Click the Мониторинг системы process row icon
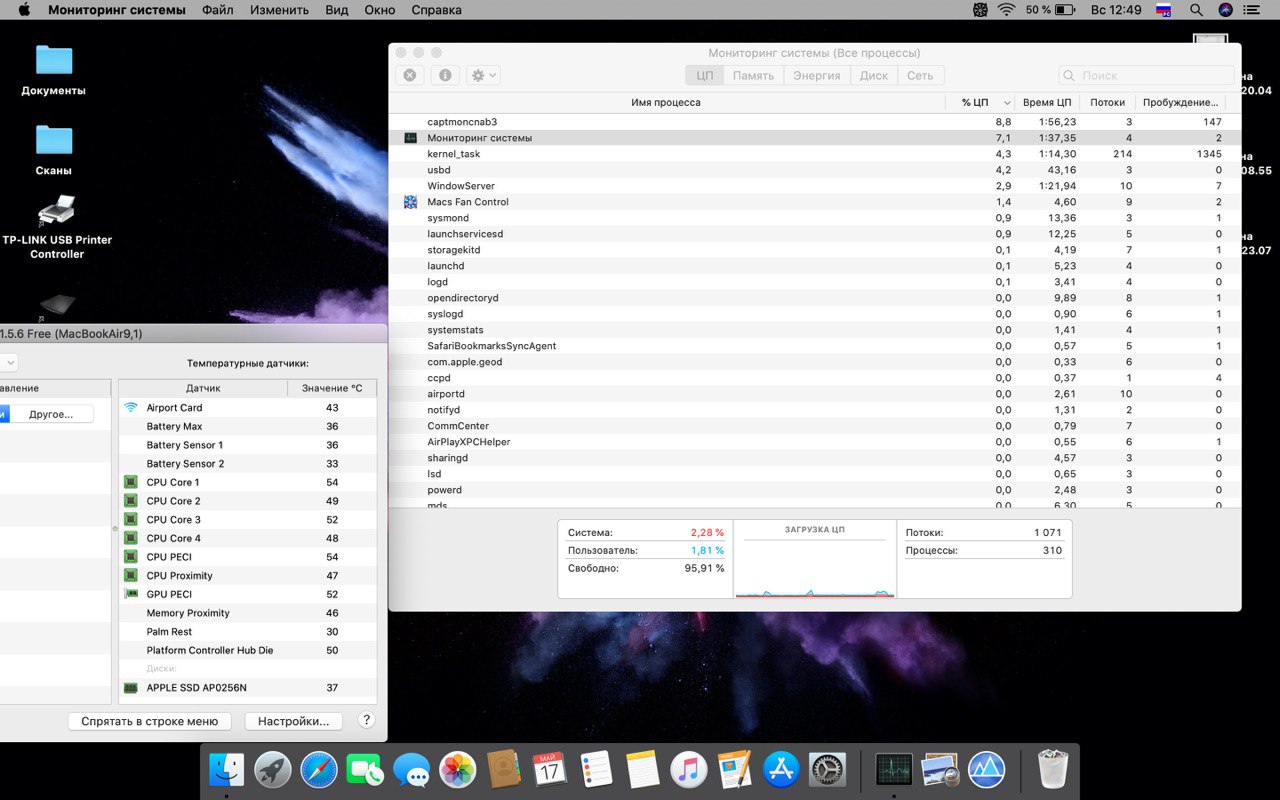The image size is (1280, 800). [x=410, y=138]
